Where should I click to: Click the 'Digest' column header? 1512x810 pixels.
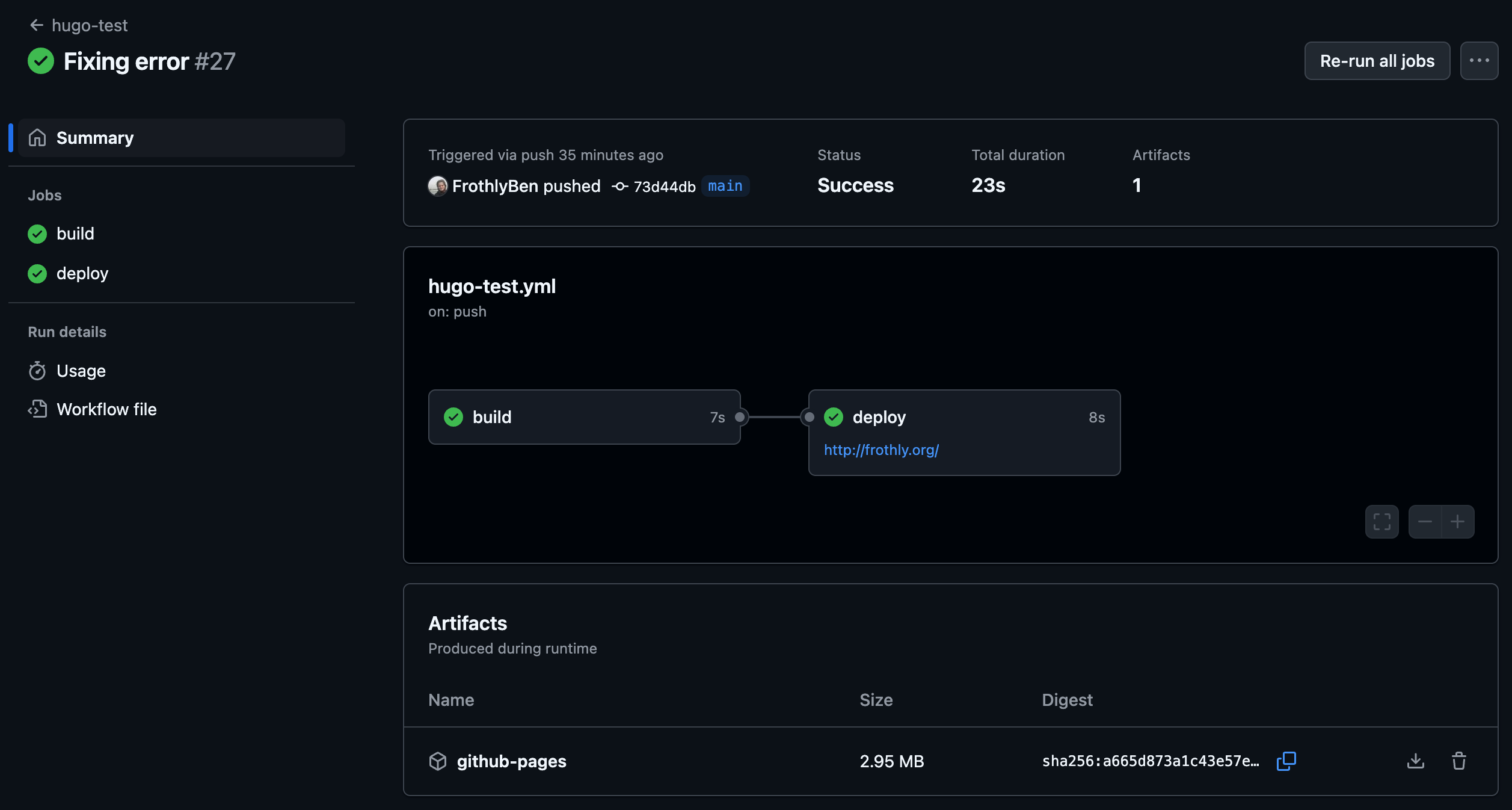(1067, 700)
